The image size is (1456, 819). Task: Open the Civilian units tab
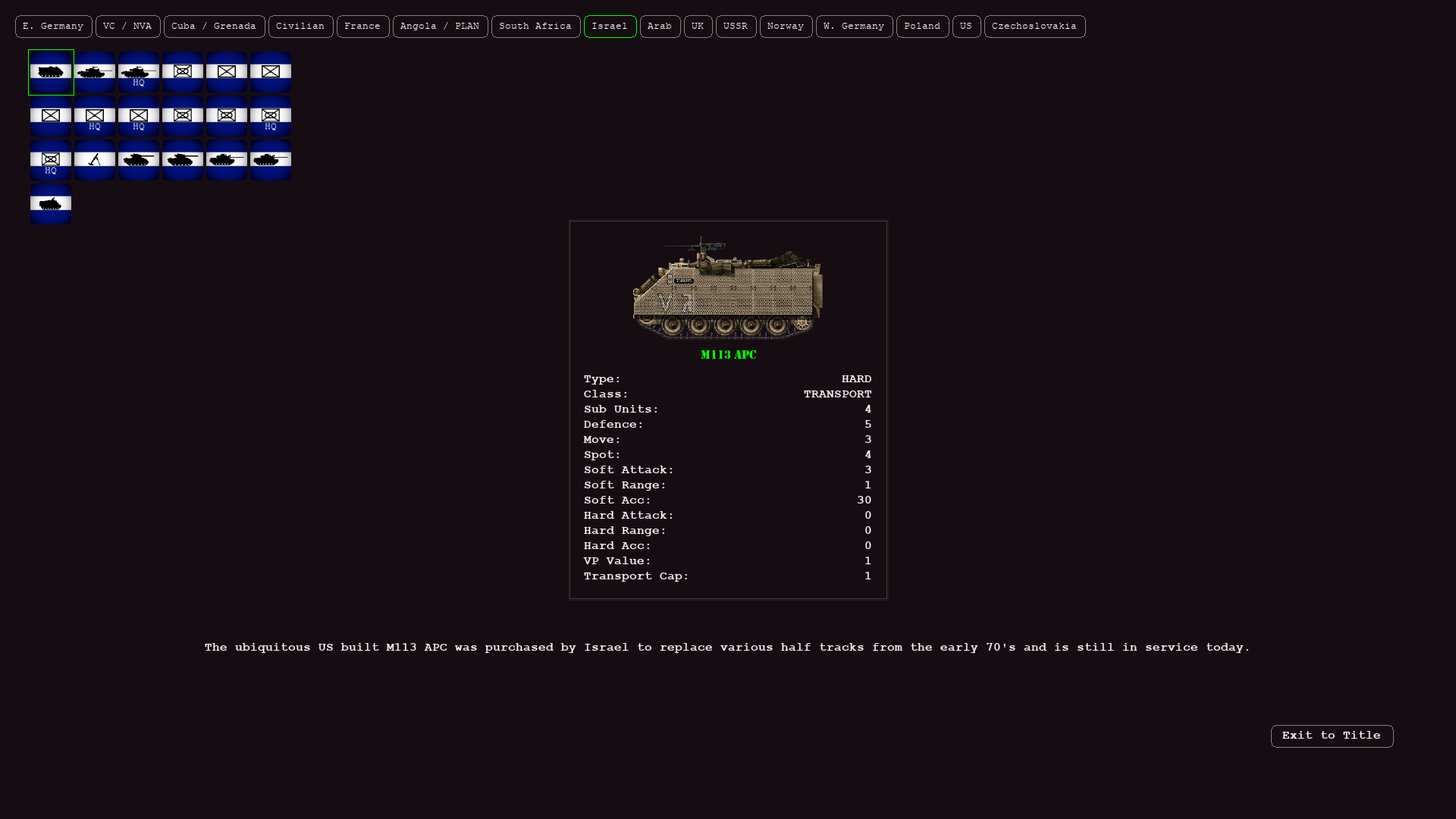tap(300, 27)
